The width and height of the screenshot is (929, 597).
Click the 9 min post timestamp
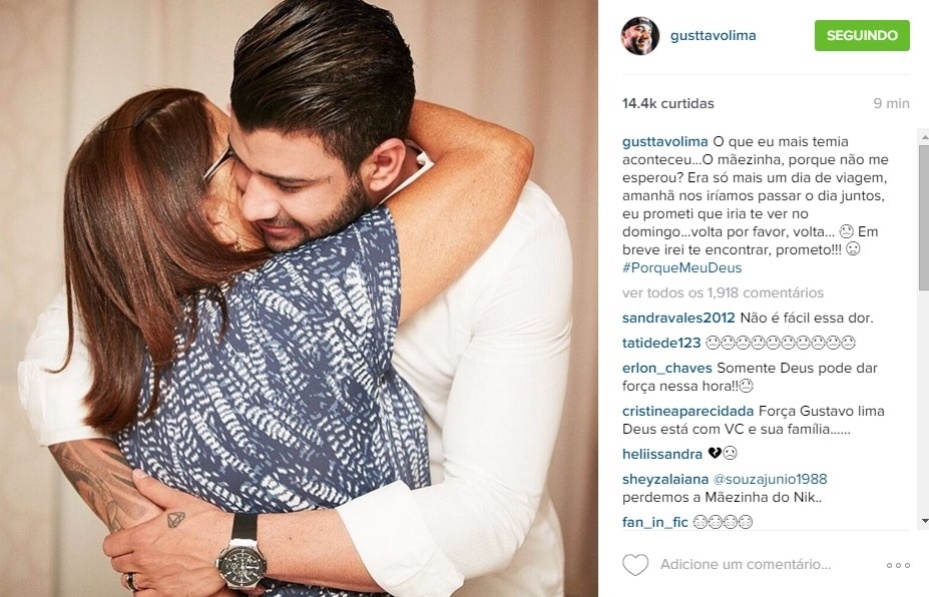click(892, 104)
